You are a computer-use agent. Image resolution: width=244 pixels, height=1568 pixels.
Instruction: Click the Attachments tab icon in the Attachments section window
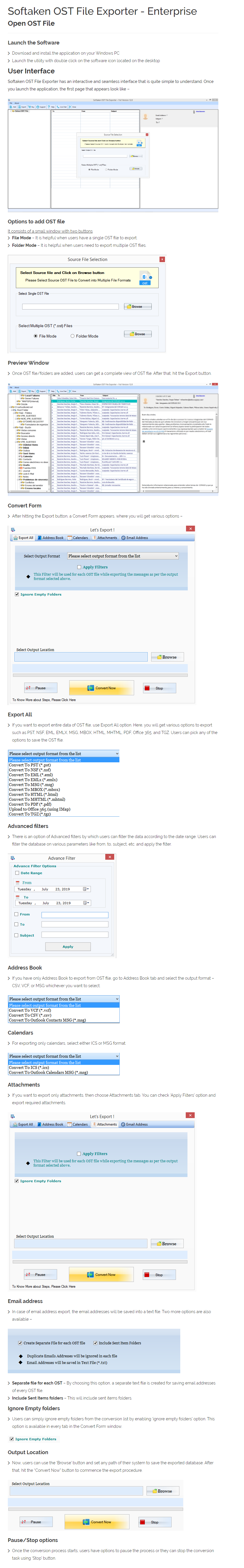[x=94, y=1124]
